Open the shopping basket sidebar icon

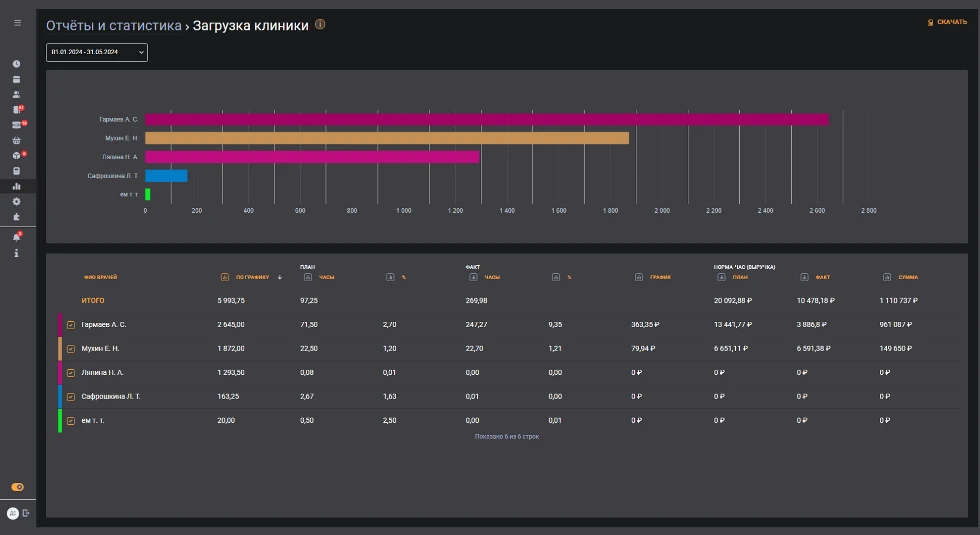[x=16, y=140]
